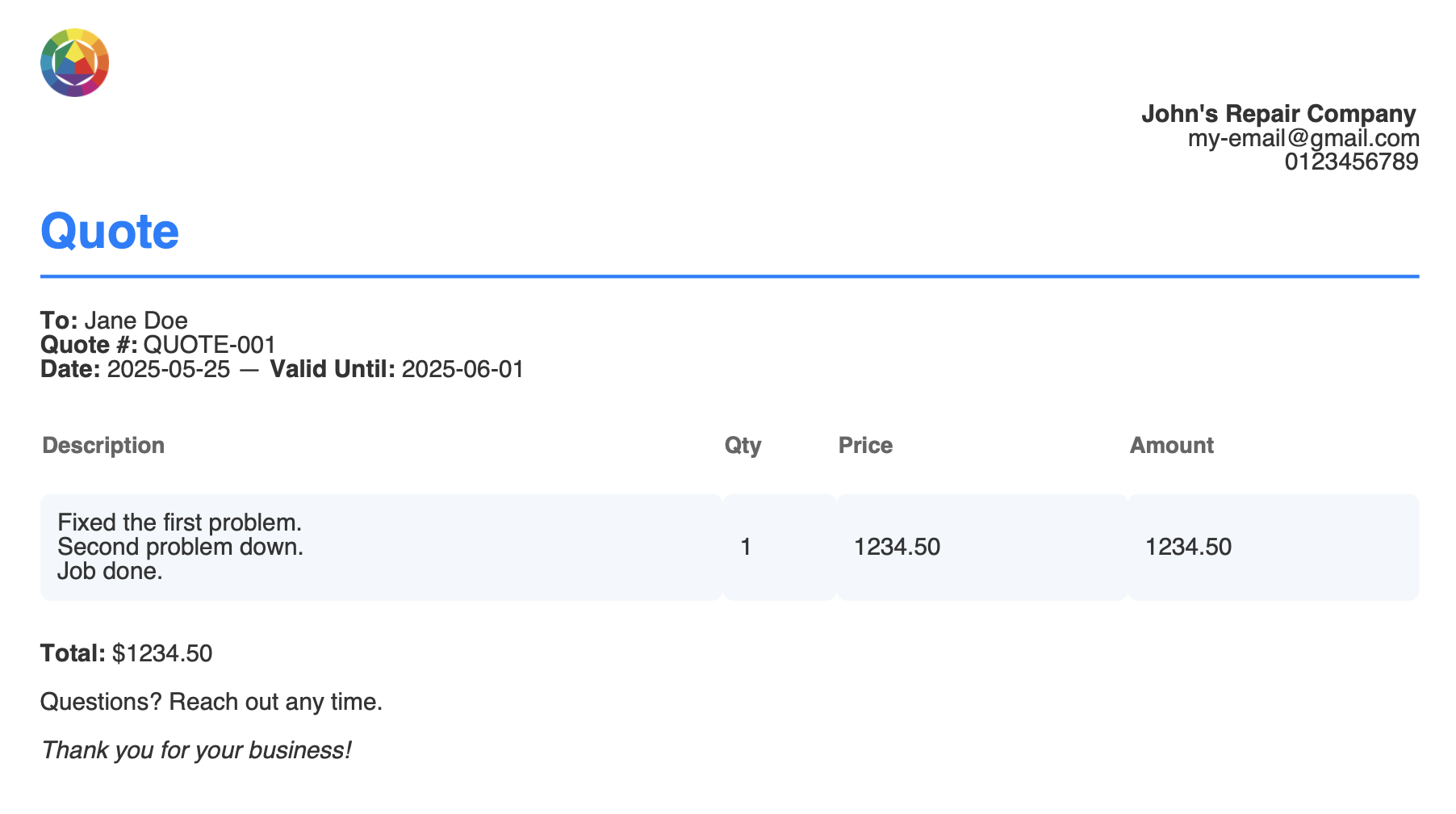Click the Total $1234.50 line
Image resolution: width=1456 pixels, height=814 pixels.
pyautogui.click(x=126, y=653)
